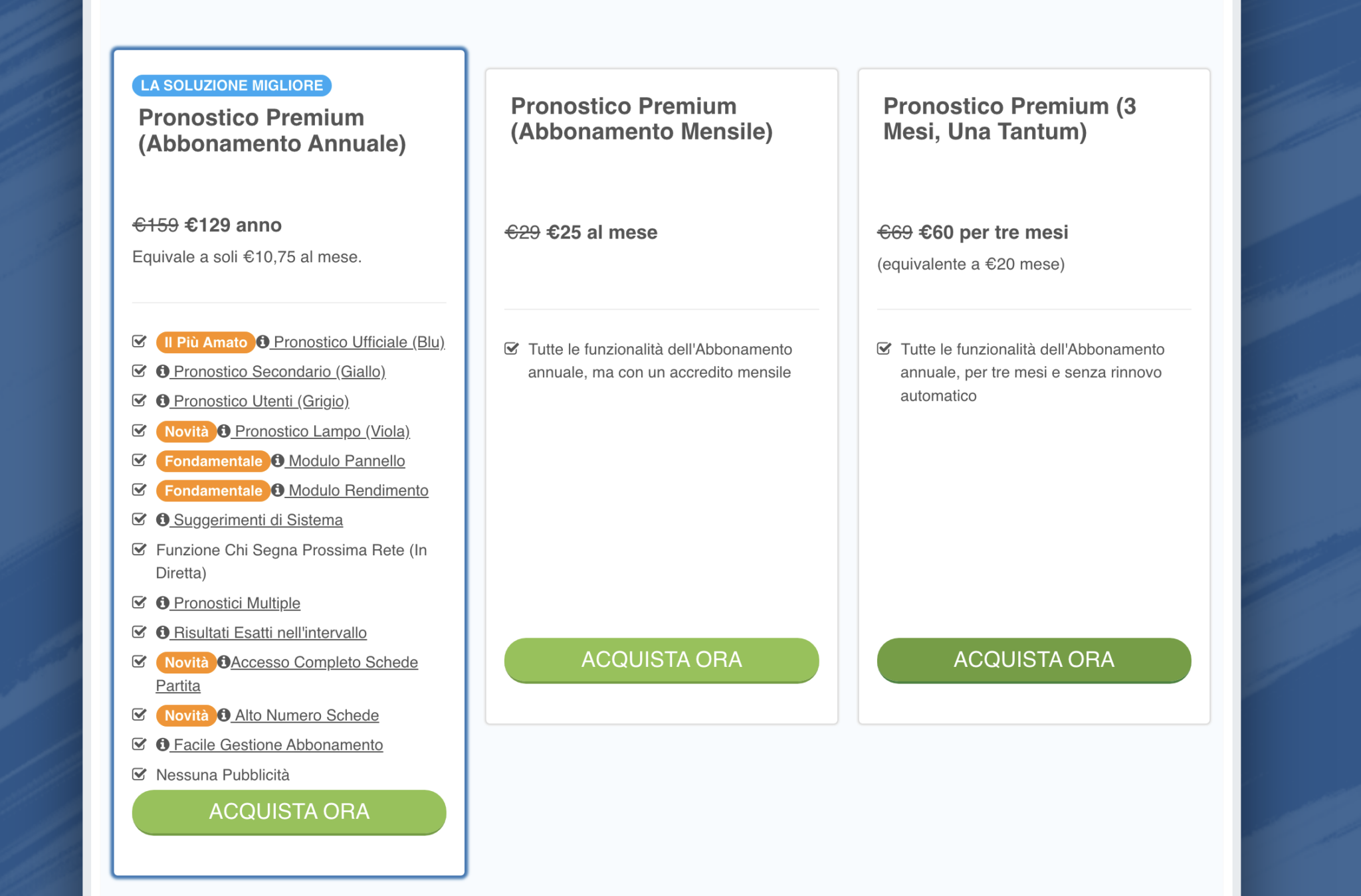
Task: Open info for Modulo Pannello
Action: pyautogui.click(x=278, y=460)
